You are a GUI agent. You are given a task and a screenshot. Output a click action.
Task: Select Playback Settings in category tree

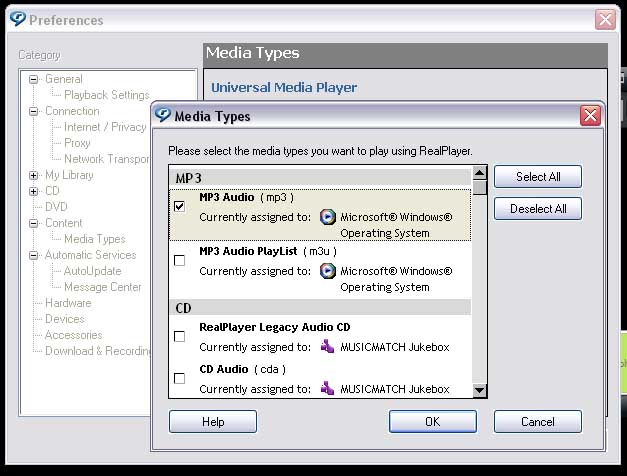coord(106,95)
